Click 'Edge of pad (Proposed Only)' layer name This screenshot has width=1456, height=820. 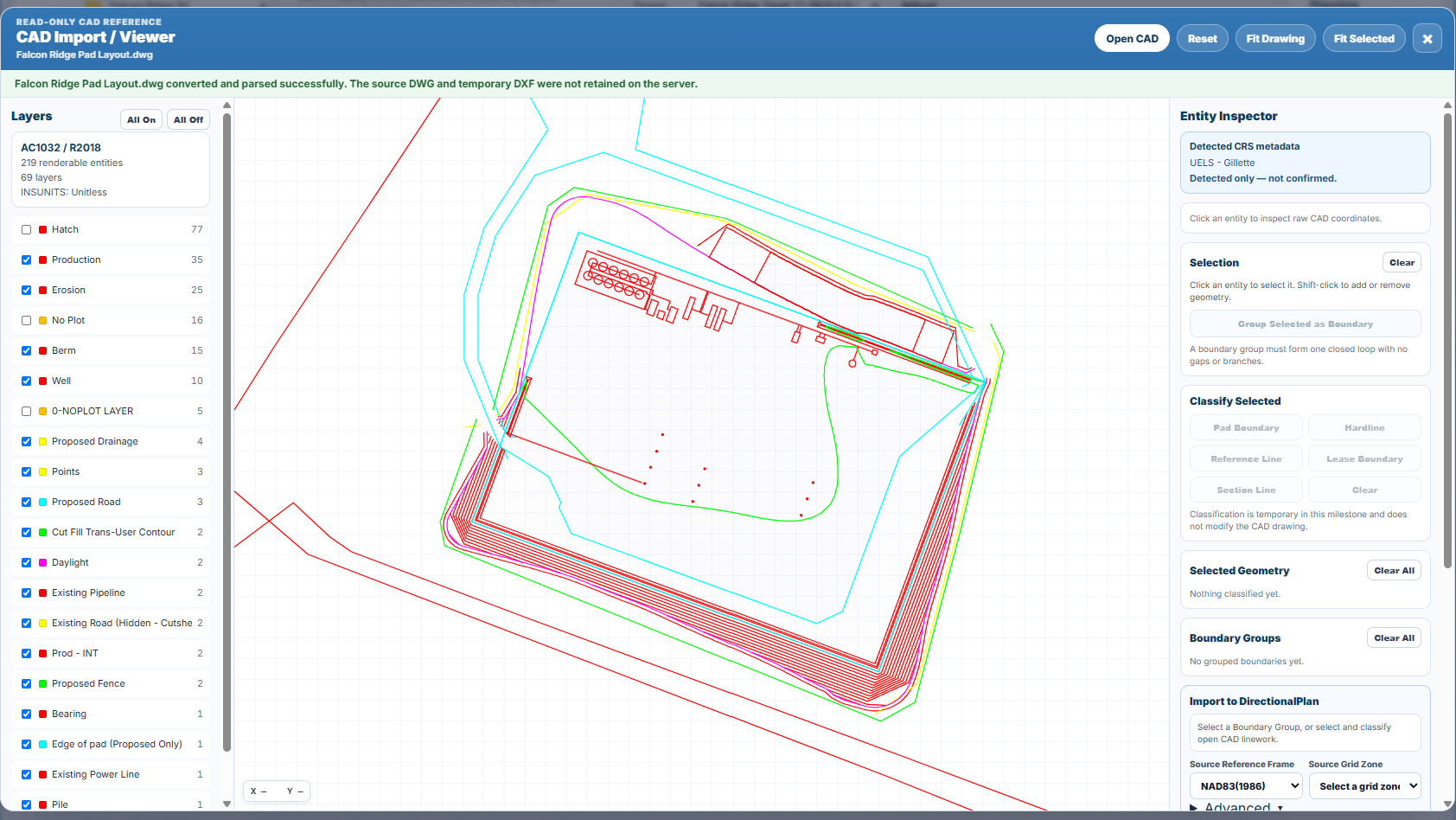[x=117, y=744]
